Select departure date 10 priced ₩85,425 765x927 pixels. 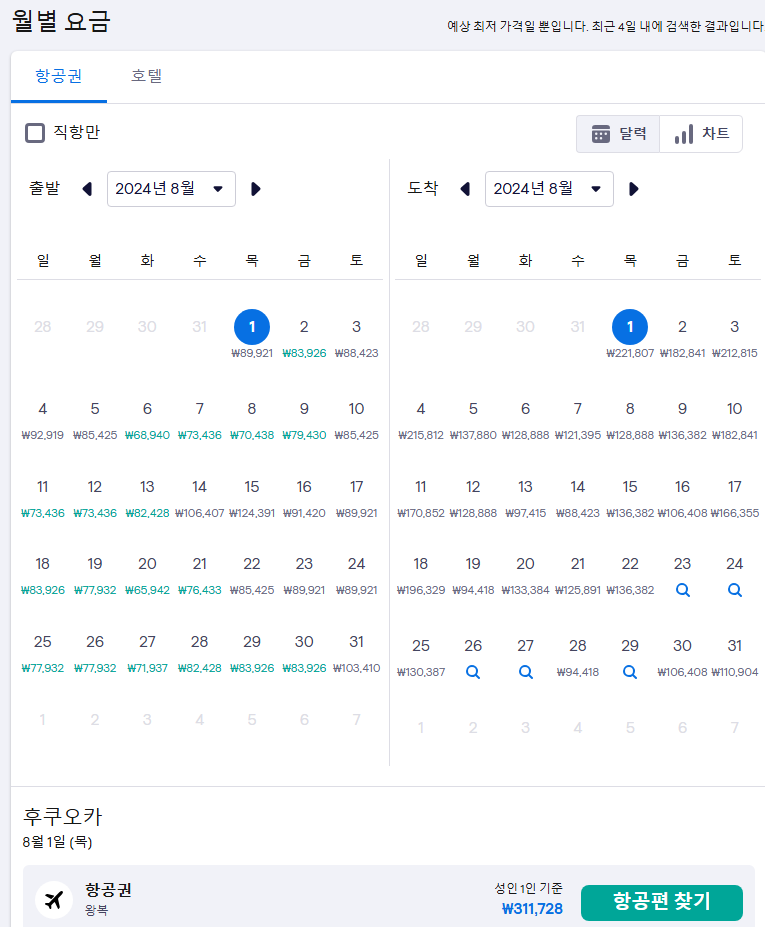[x=356, y=420]
